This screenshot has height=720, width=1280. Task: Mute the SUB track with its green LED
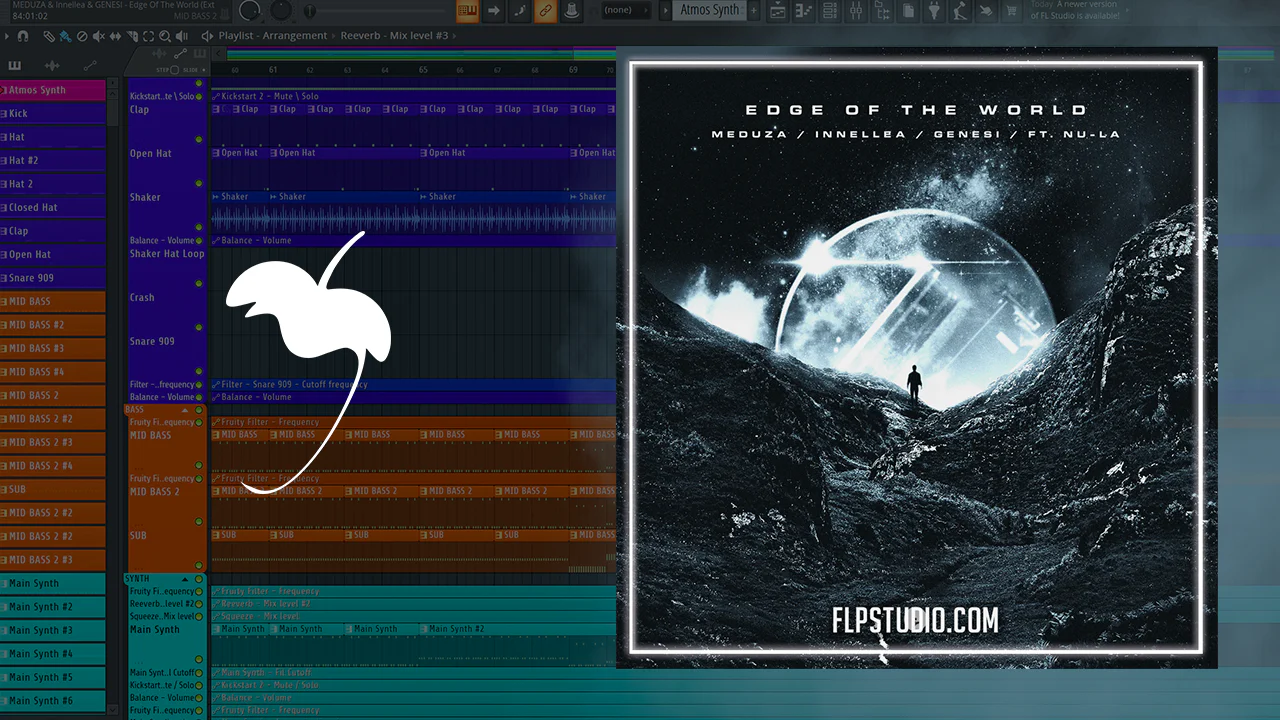pos(199,567)
